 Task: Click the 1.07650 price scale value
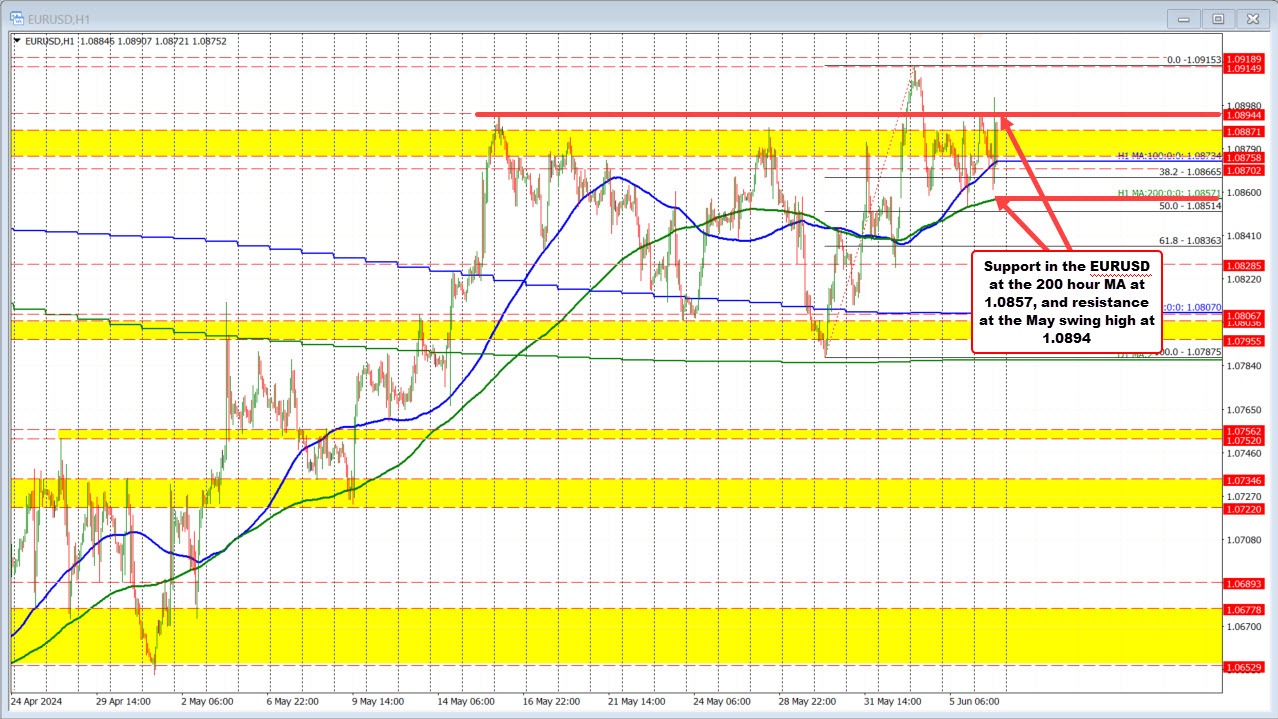pos(1244,409)
